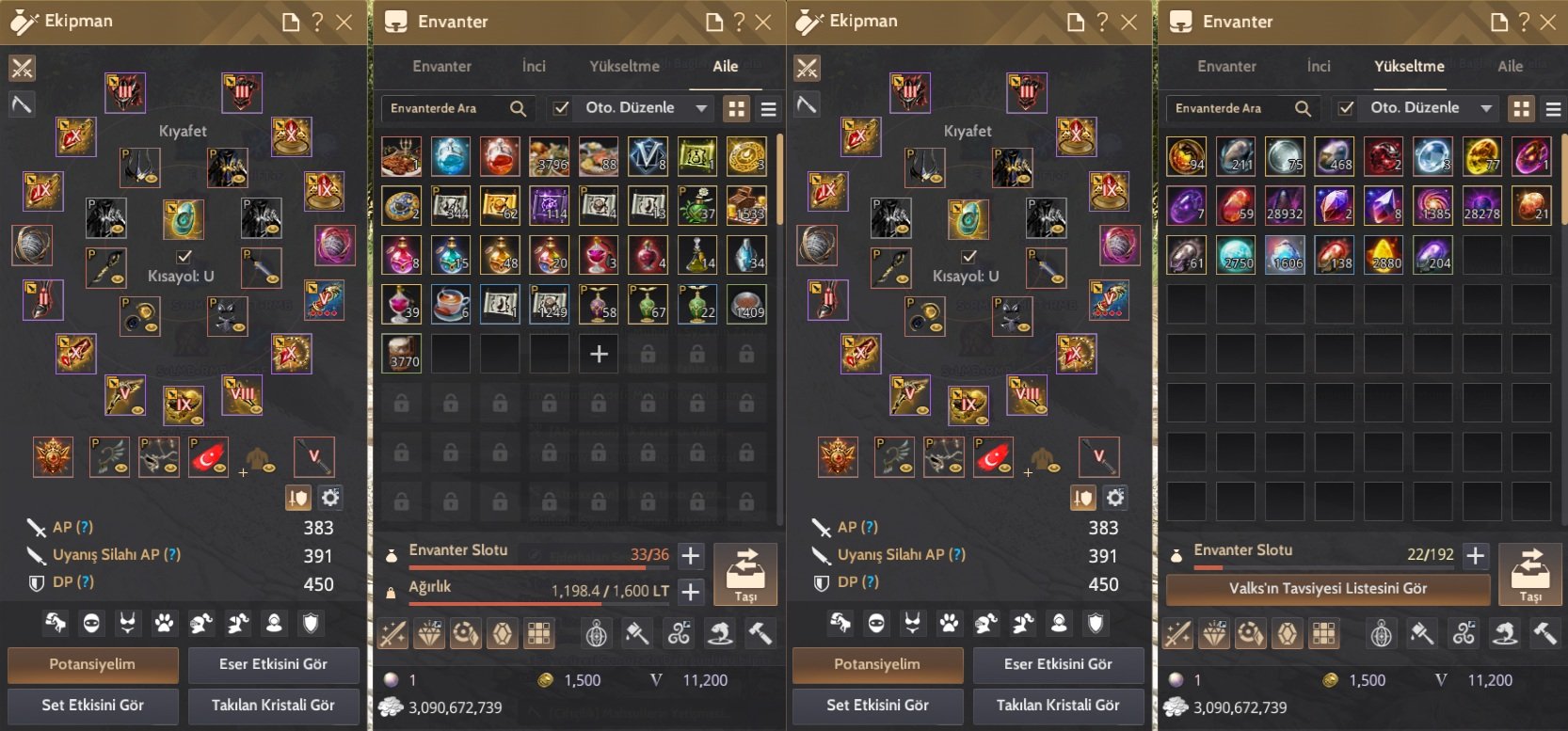Click the plus button beside 22/192 Envanter Slotu
Viewport: 1568px width, 731px height.
1476,556
